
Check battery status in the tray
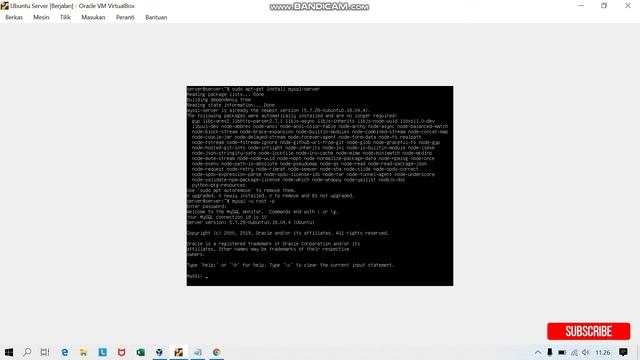pos(562,352)
